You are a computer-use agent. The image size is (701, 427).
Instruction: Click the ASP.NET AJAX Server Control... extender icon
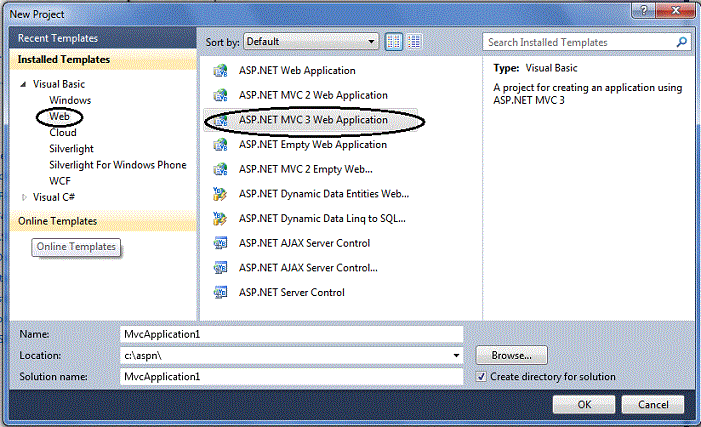pyautogui.click(x=220, y=268)
